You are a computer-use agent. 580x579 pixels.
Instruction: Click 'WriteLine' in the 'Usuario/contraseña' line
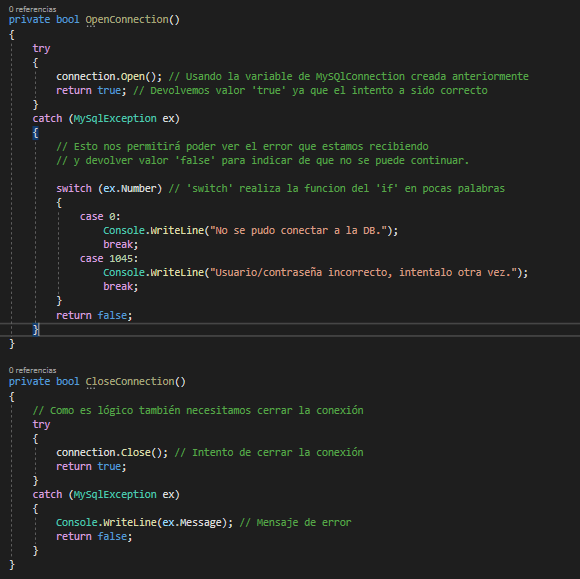pyautogui.click(x=177, y=273)
